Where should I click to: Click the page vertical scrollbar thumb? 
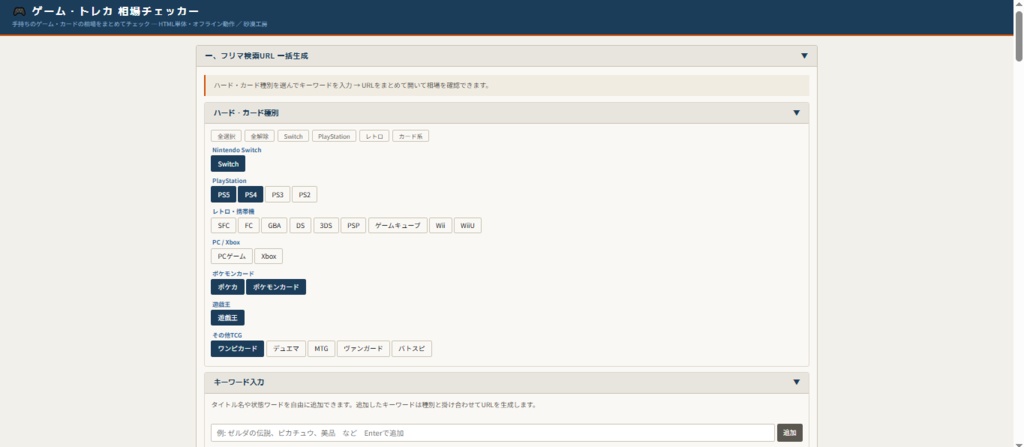point(1018,36)
